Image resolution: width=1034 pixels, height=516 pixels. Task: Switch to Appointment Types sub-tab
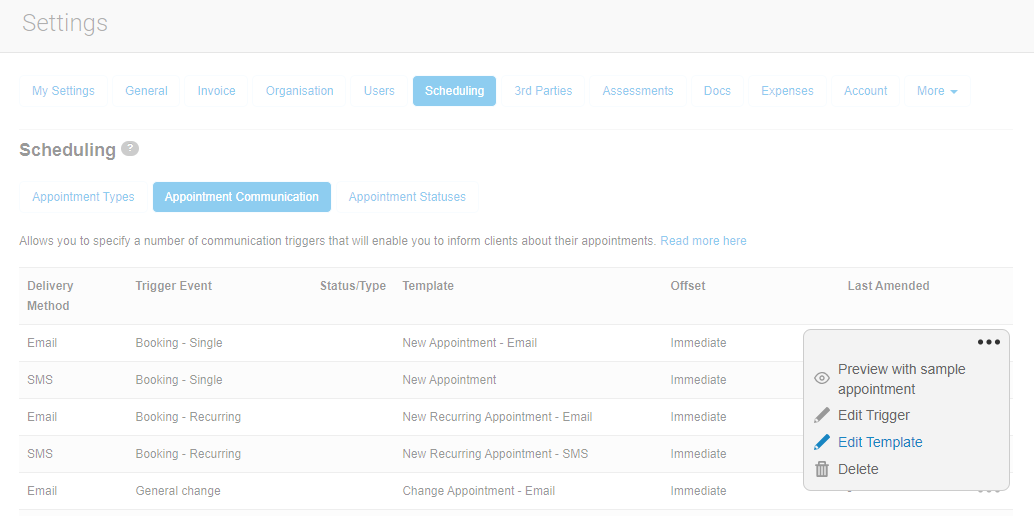[x=83, y=197]
